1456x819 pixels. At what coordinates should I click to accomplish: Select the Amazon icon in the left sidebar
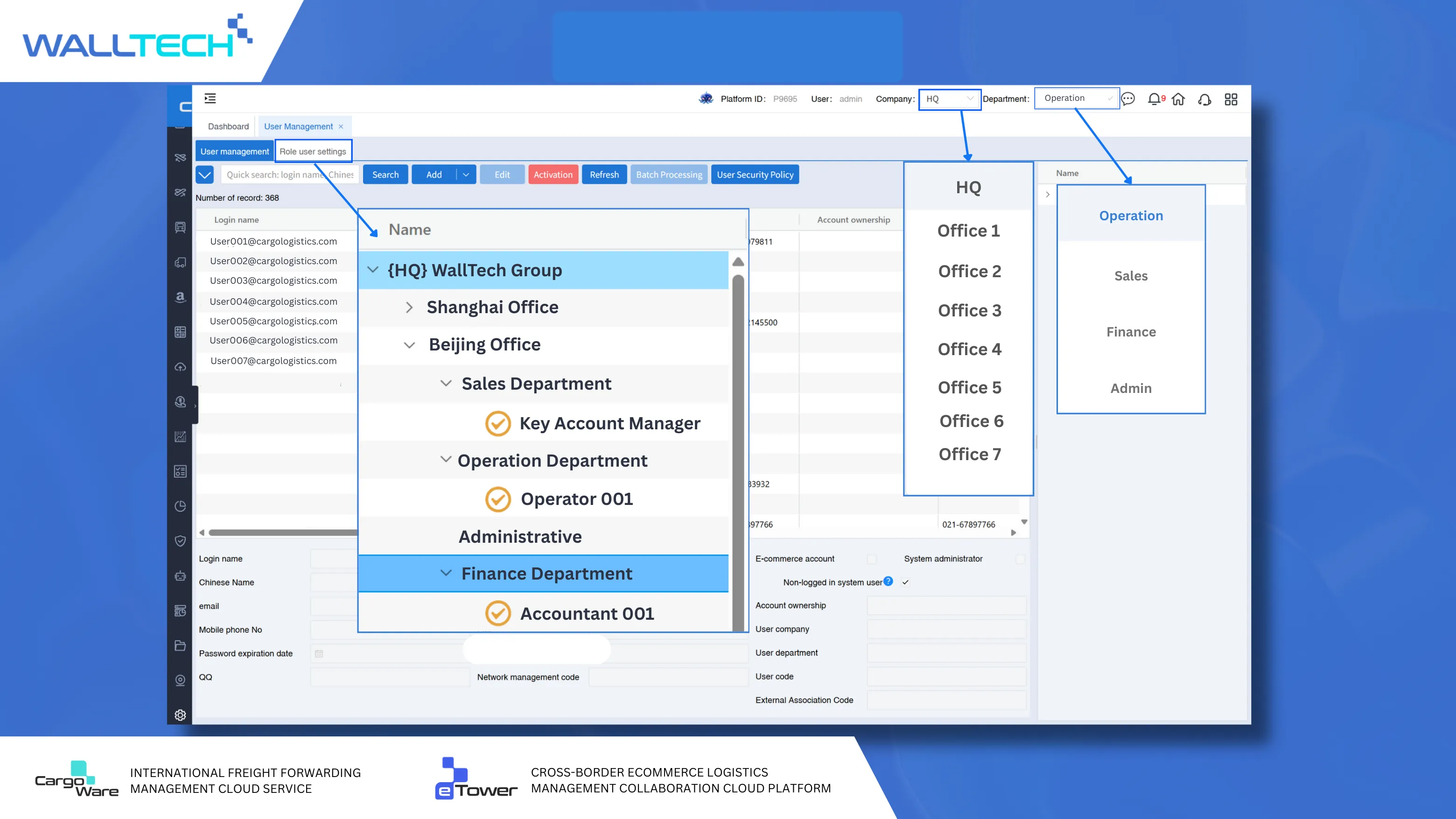tap(180, 298)
